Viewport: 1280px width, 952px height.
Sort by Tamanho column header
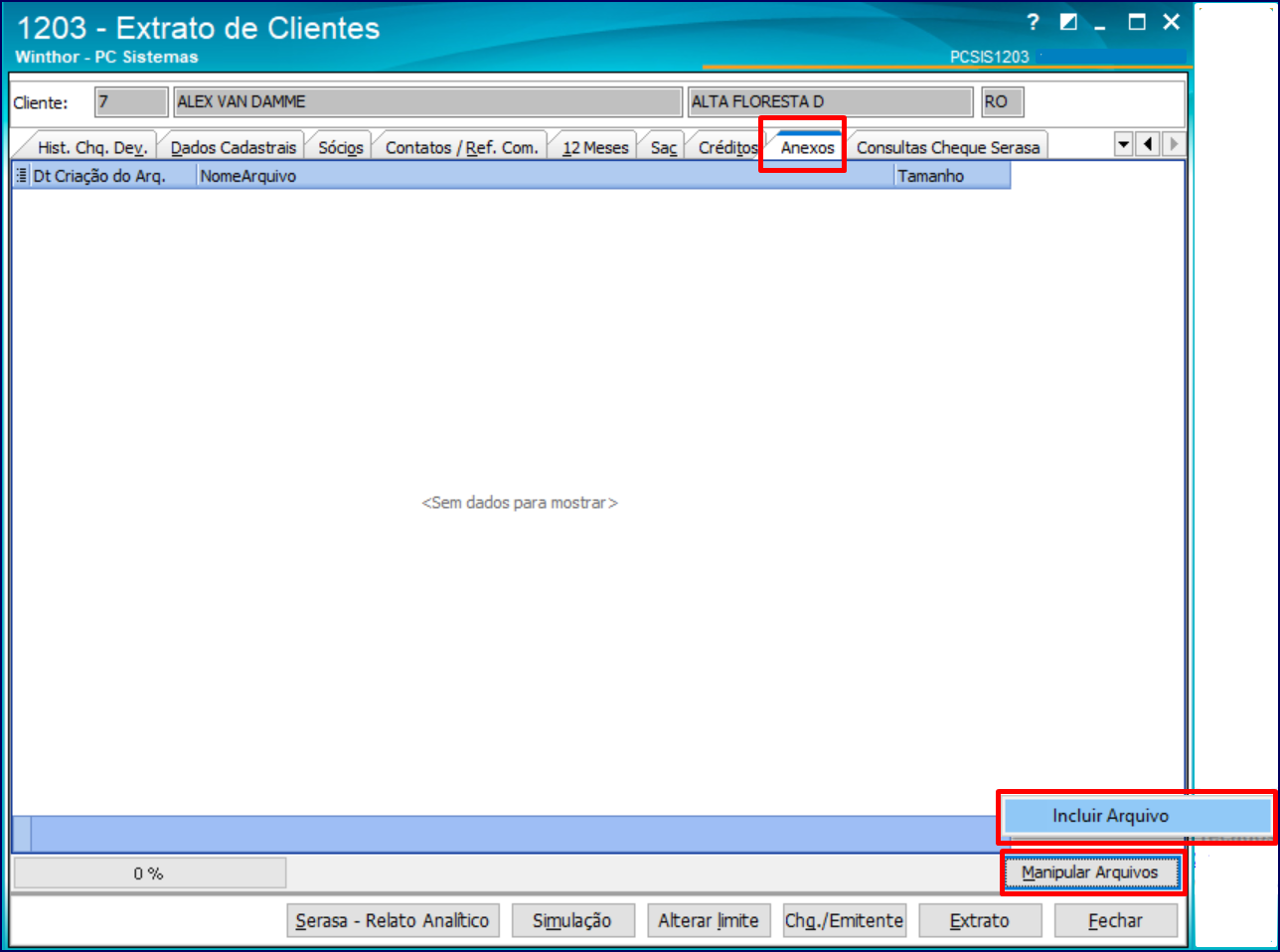952,176
